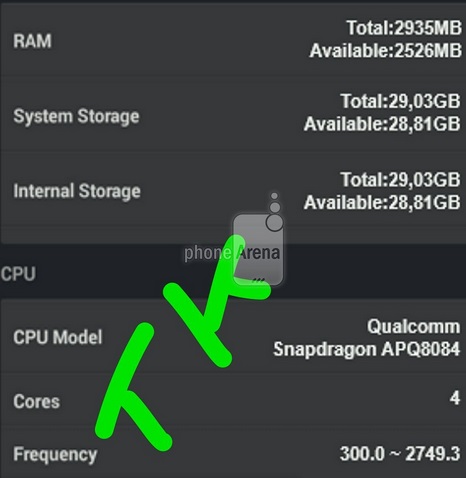Click the Qualcomm text
This screenshot has width=466, height=478.
coord(414,326)
